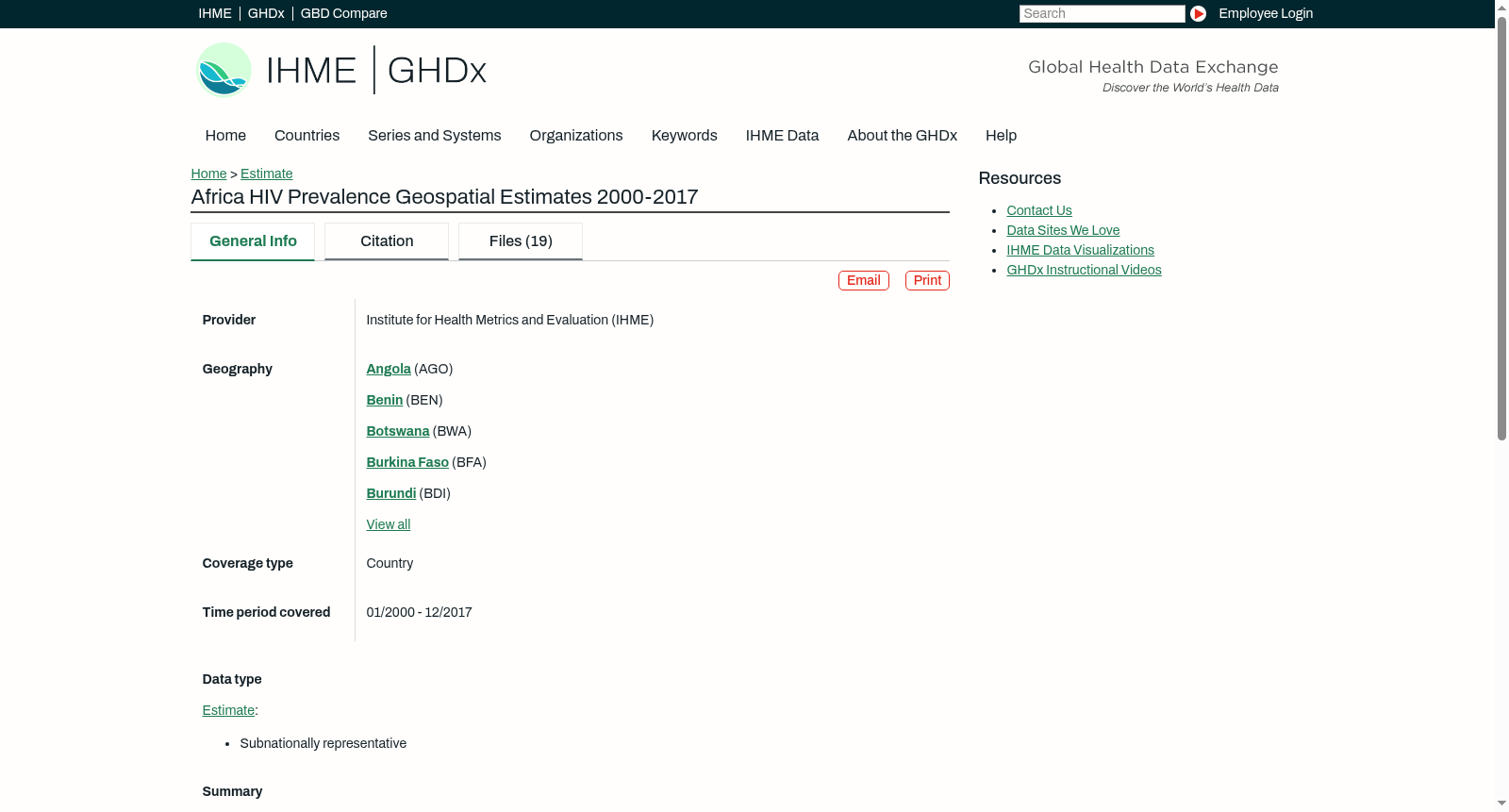Click the 'Coverage type' field label
Screen dimensions: 1509x812
click(x=248, y=563)
